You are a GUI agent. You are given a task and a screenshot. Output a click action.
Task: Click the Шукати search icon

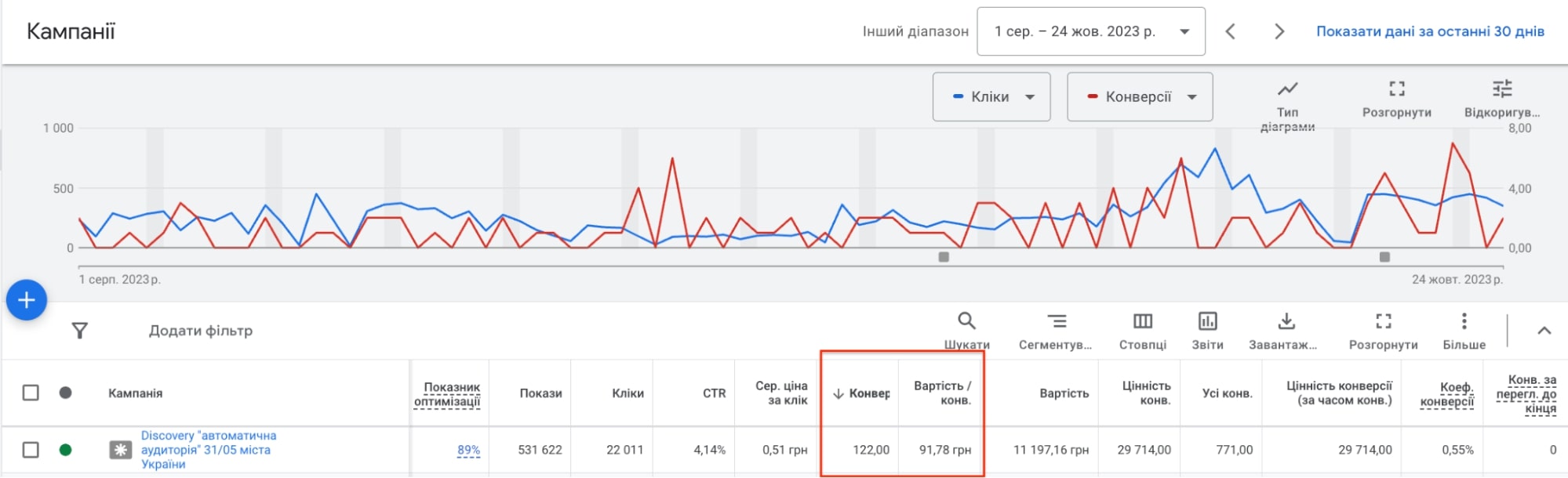(x=966, y=321)
